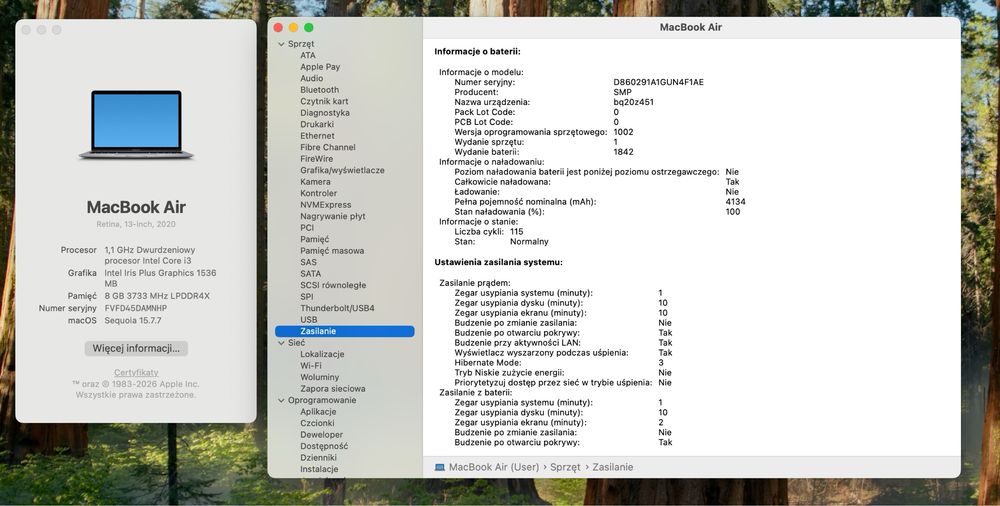Click the Więcej informacji... button
1000x506 pixels.
point(136,348)
